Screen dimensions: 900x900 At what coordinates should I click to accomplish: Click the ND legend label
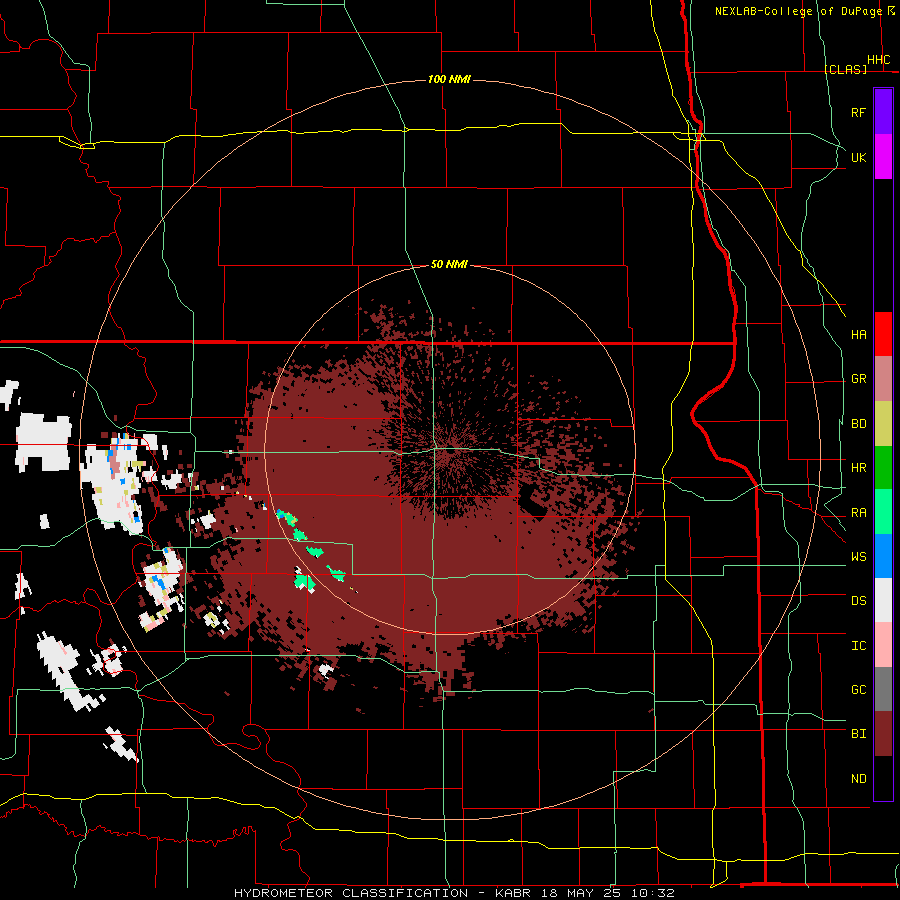pos(858,779)
